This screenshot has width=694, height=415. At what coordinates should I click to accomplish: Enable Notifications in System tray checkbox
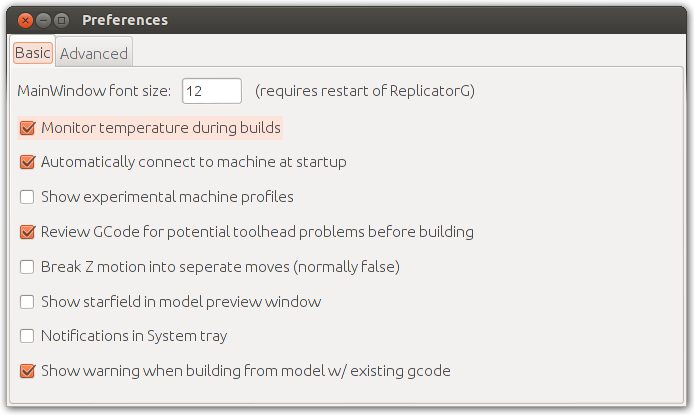point(27,336)
